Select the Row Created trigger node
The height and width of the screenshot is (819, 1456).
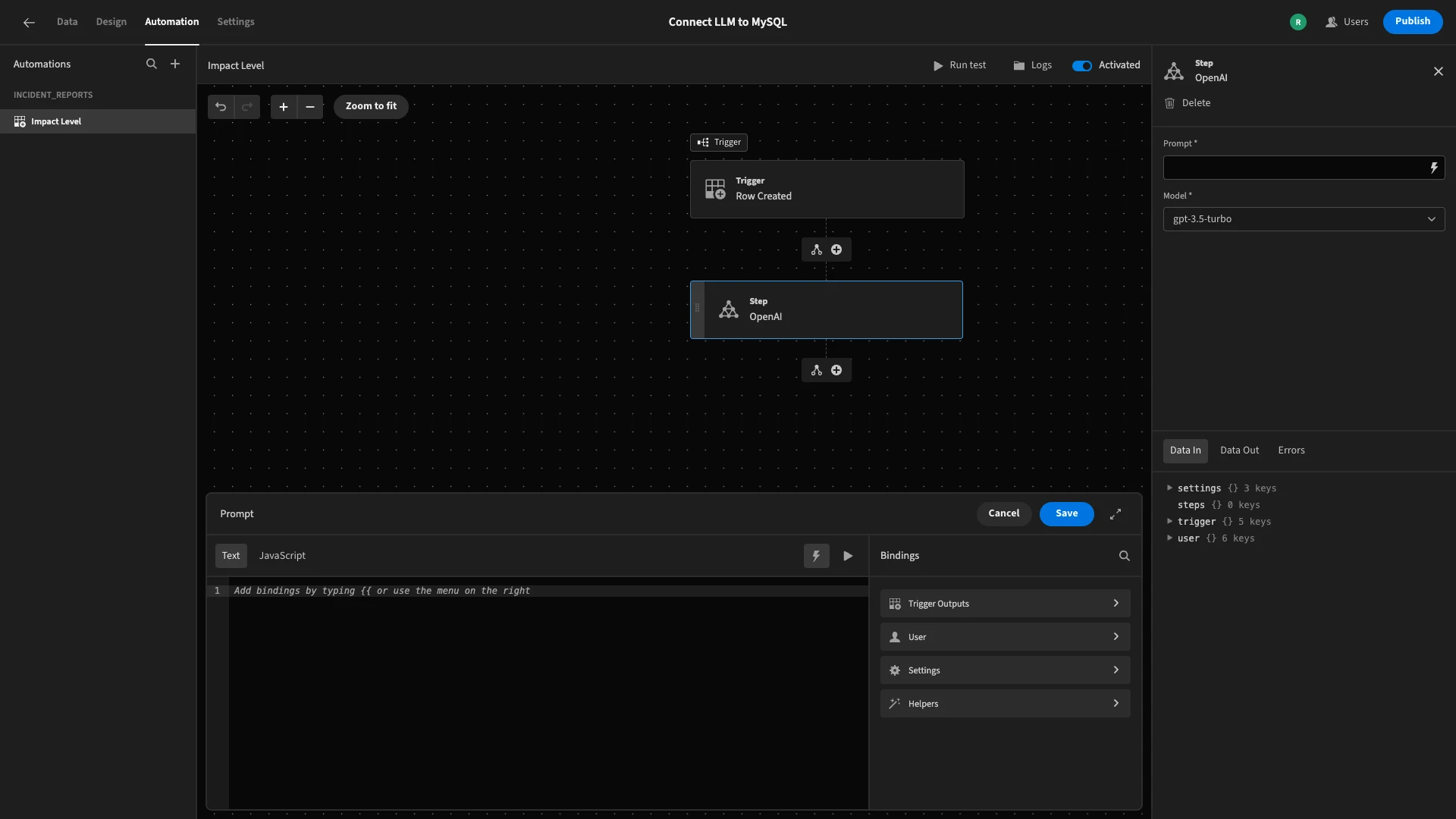(x=827, y=189)
